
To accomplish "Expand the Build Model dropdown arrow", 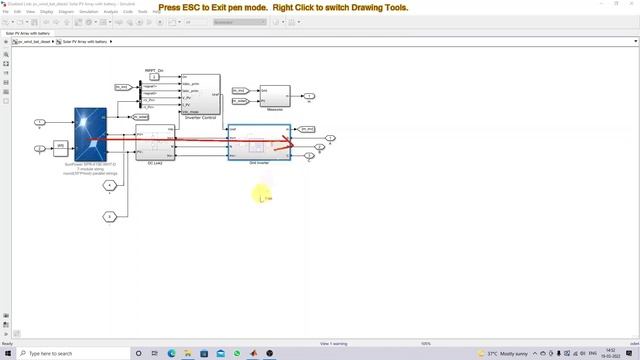I will [299, 22].
